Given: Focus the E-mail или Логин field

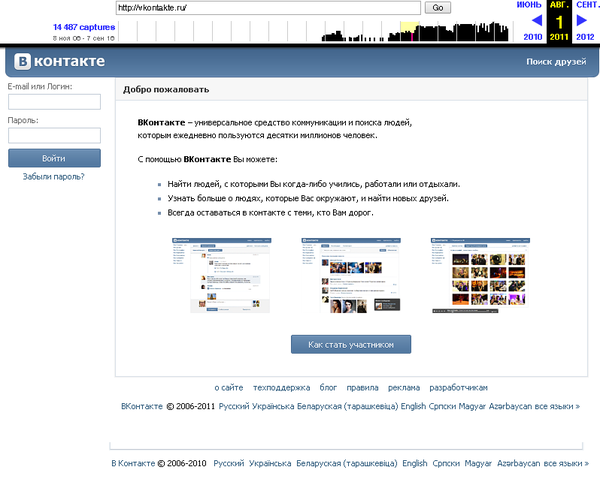Looking at the screenshot, I should click(54, 102).
